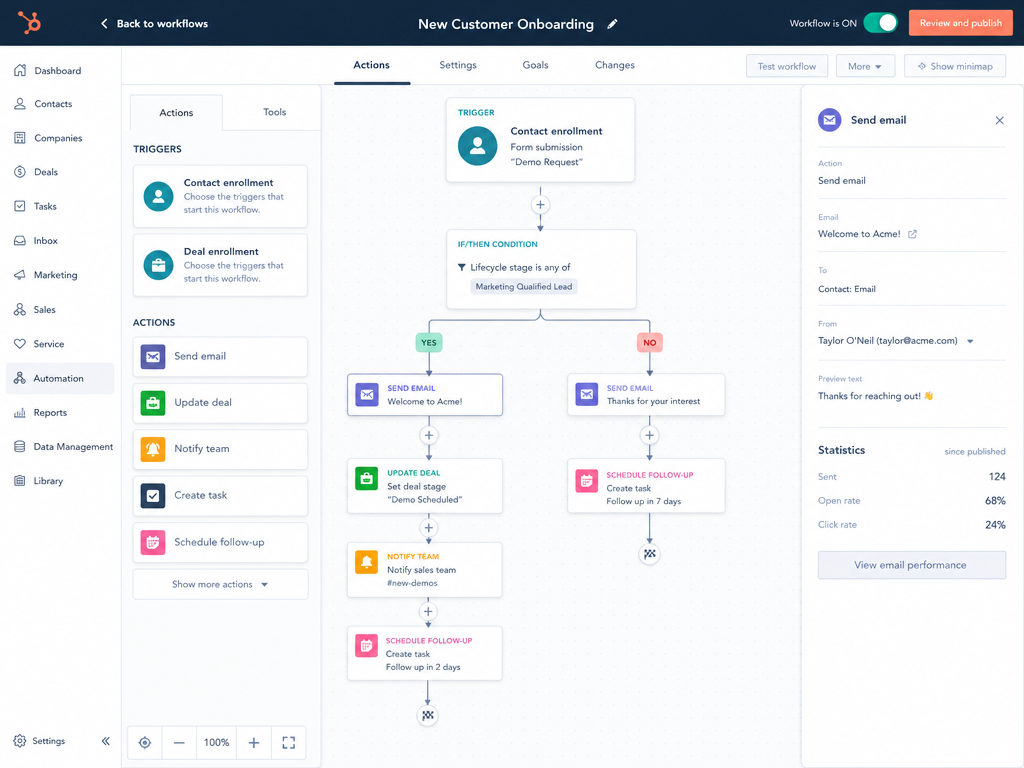Open Settings gear icon in sidebar
The image size is (1024, 768).
pos(20,741)
